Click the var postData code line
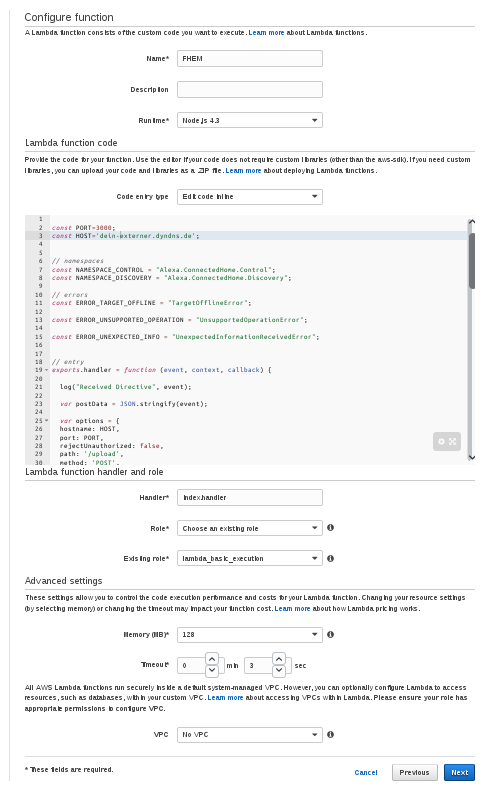 tap(133, 404)
